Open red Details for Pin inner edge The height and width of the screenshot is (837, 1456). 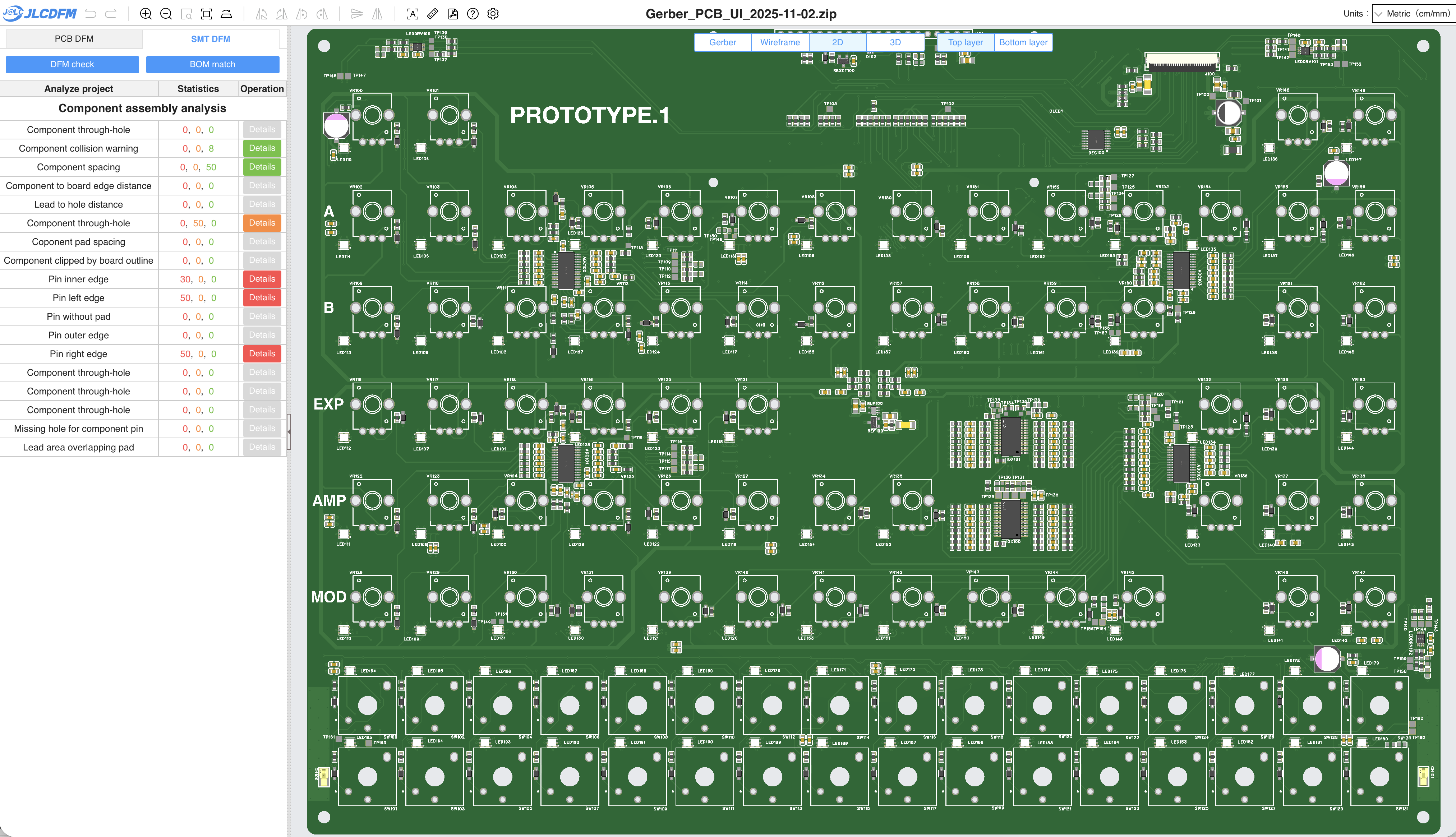(262, 279)
